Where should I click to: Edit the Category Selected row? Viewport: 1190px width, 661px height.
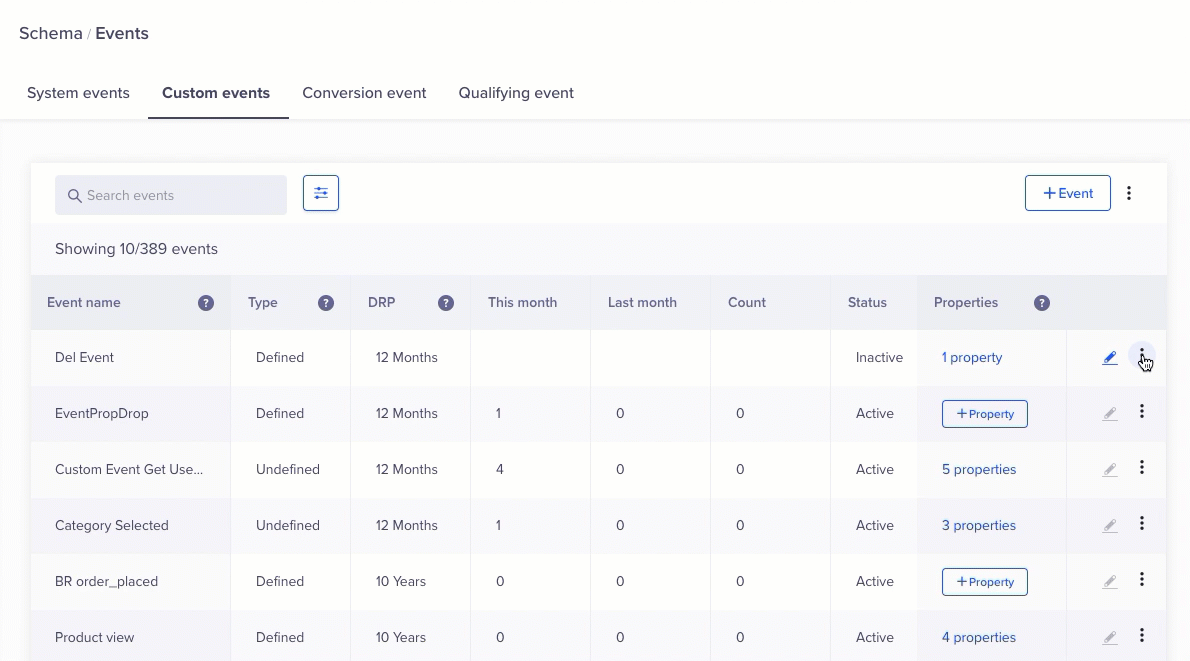point(1110,525)
